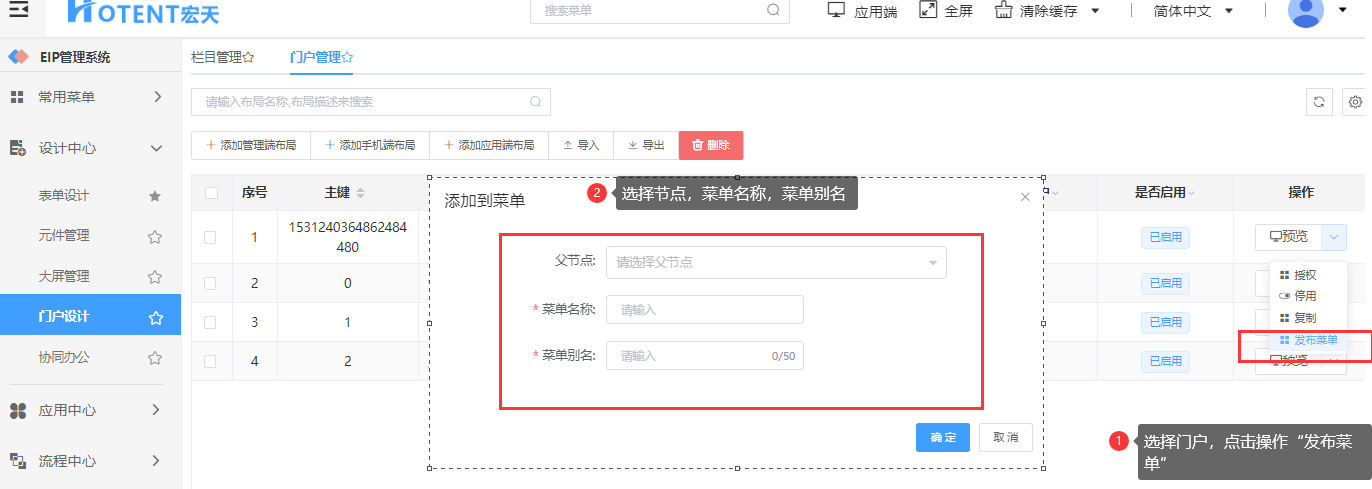Toggle favorite star for 元件管理
This screenshot has width=1372, height=489.
[155, 237]
